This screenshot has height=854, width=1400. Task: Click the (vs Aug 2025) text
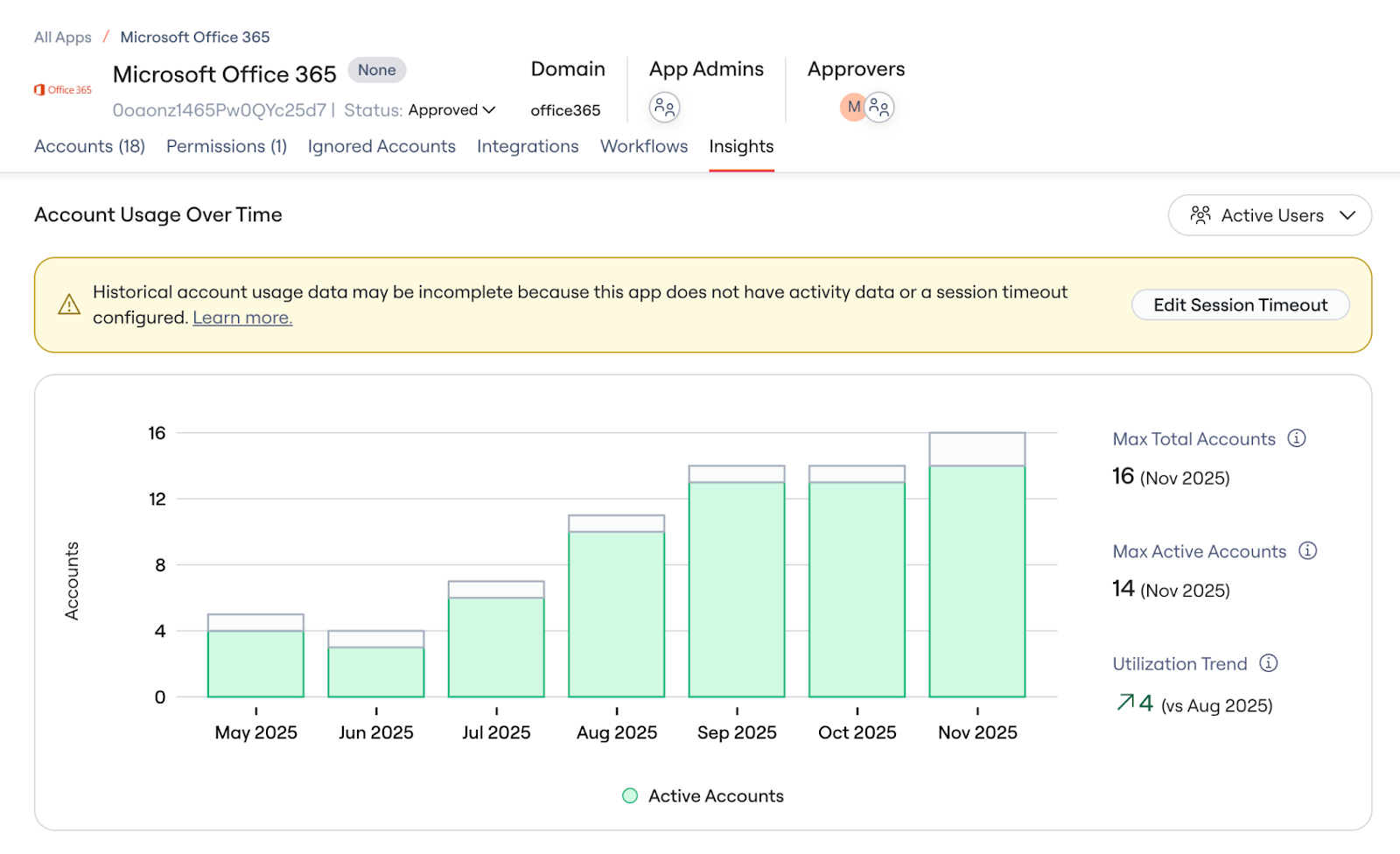(x=1216, y=705)
